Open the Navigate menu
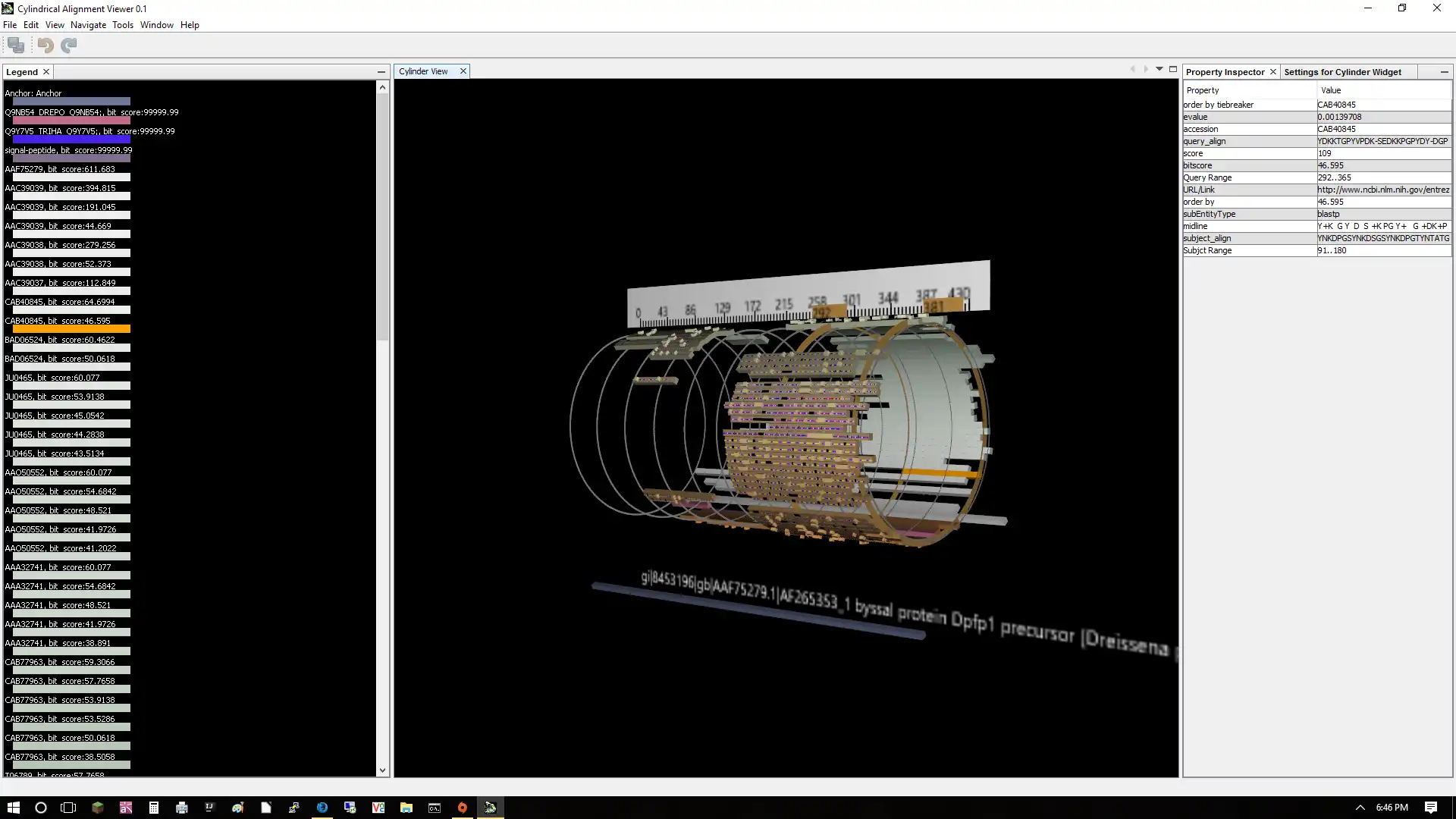 point(88,25)
